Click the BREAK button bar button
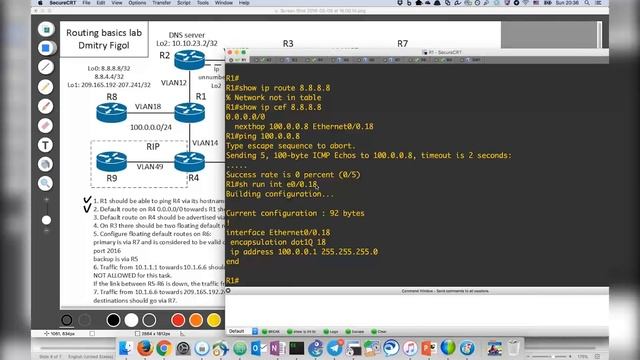The image size is (640, 360). [x=271, y=332]
